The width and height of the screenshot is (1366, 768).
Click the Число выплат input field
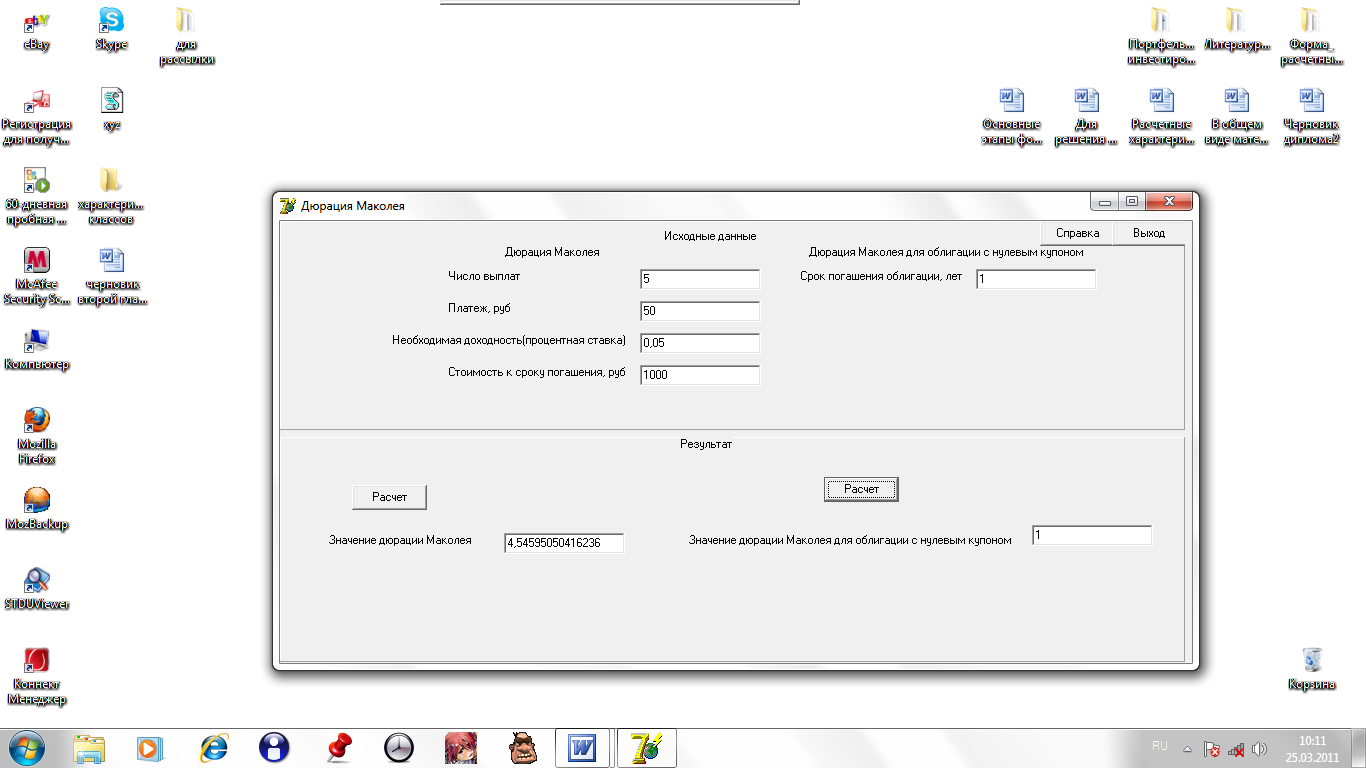(700, 279)
